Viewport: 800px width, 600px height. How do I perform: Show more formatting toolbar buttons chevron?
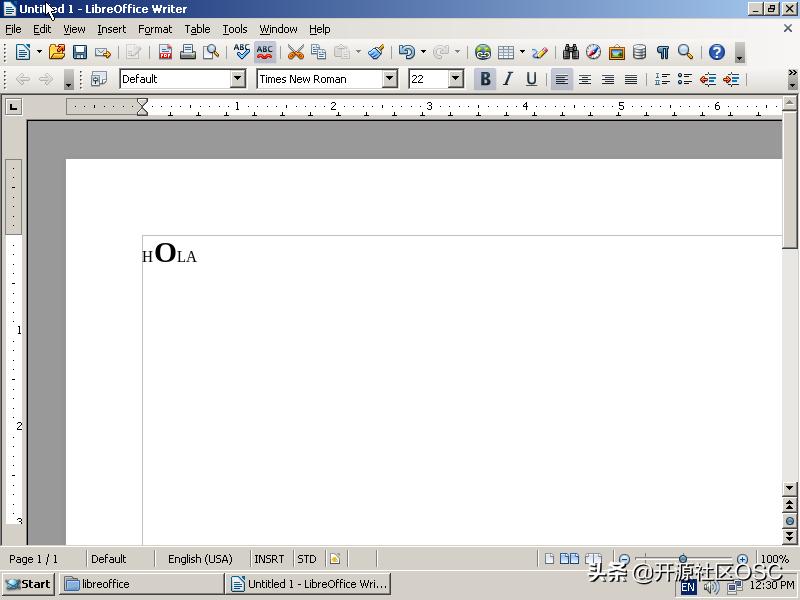coord(792,73)
